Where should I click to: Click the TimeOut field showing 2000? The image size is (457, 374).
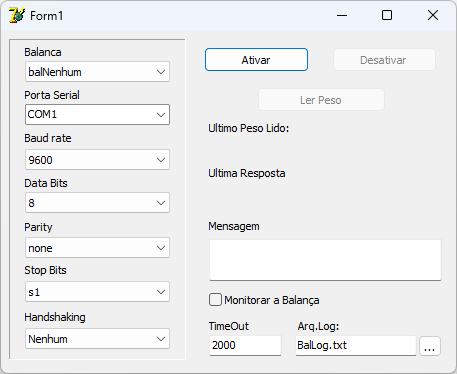tap(245, 345)
